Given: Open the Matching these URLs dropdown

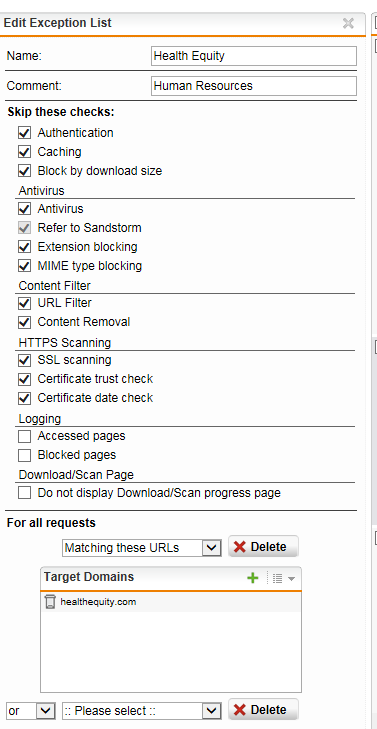Looking at the screenshot, I should 141,548.
